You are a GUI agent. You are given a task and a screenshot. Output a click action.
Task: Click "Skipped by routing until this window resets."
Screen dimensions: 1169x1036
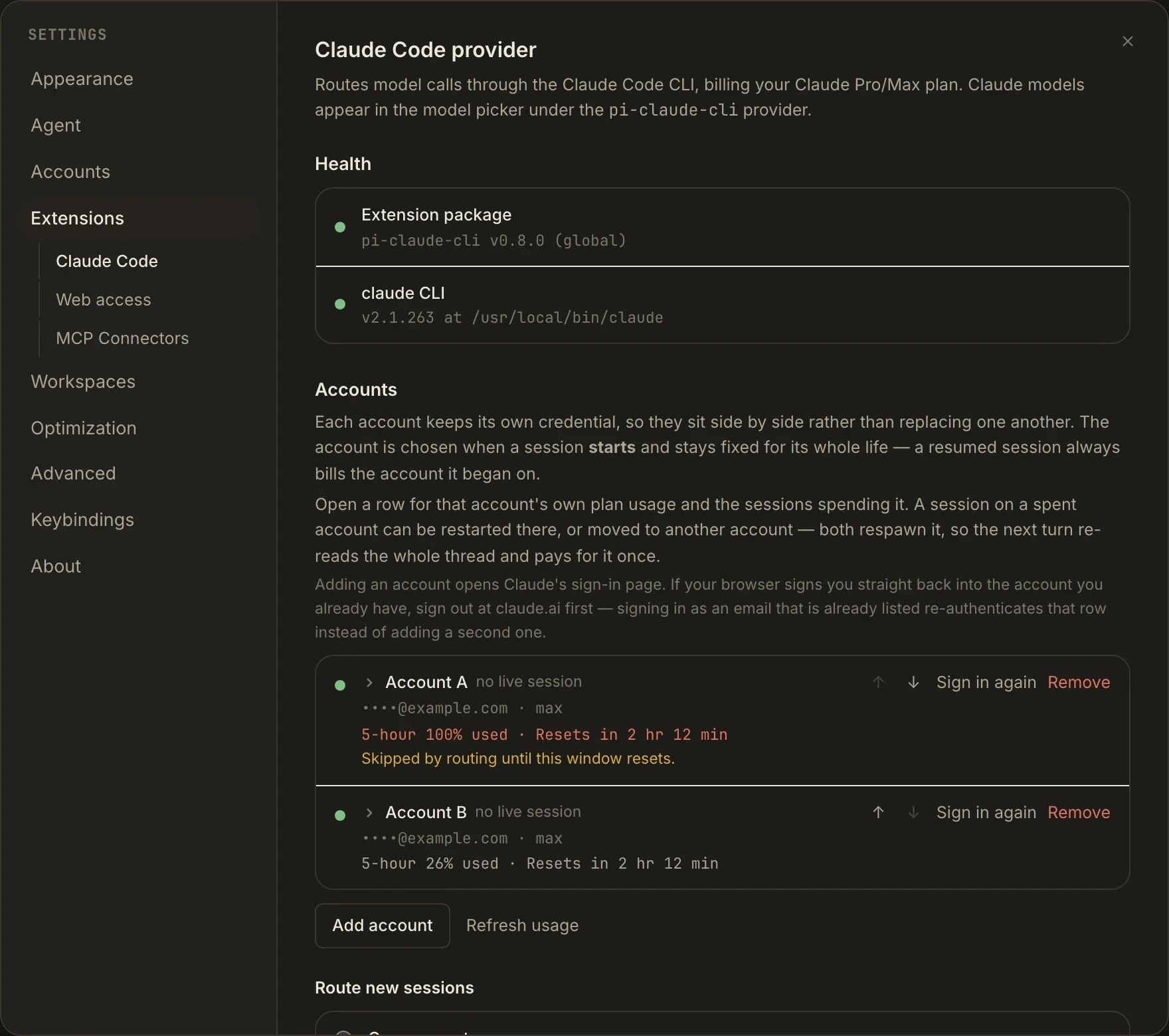(x=518, y=758)
